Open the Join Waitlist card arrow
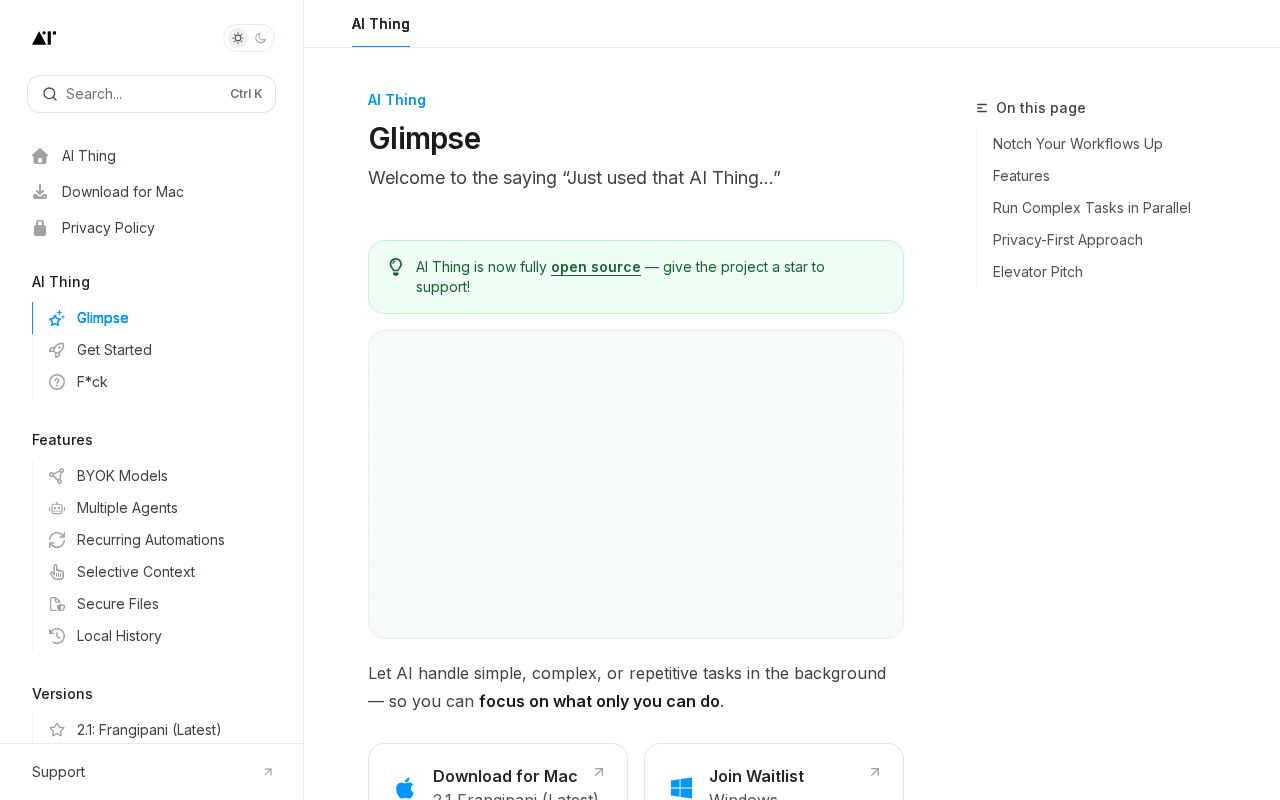This screenshot has width=1280, height=800. tap(875, 772)
